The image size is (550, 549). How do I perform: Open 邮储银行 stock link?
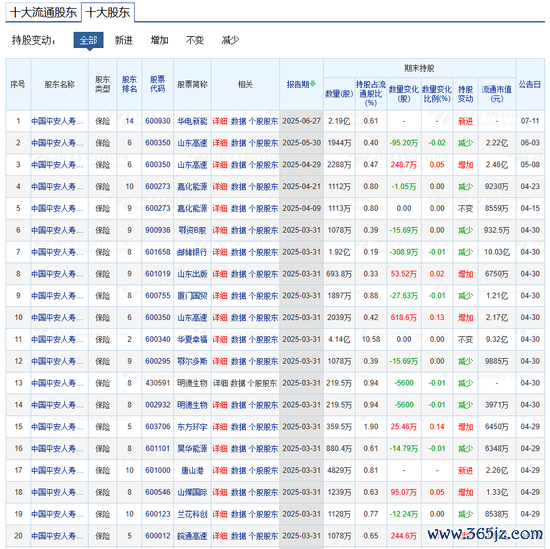(x=192, y=252)
